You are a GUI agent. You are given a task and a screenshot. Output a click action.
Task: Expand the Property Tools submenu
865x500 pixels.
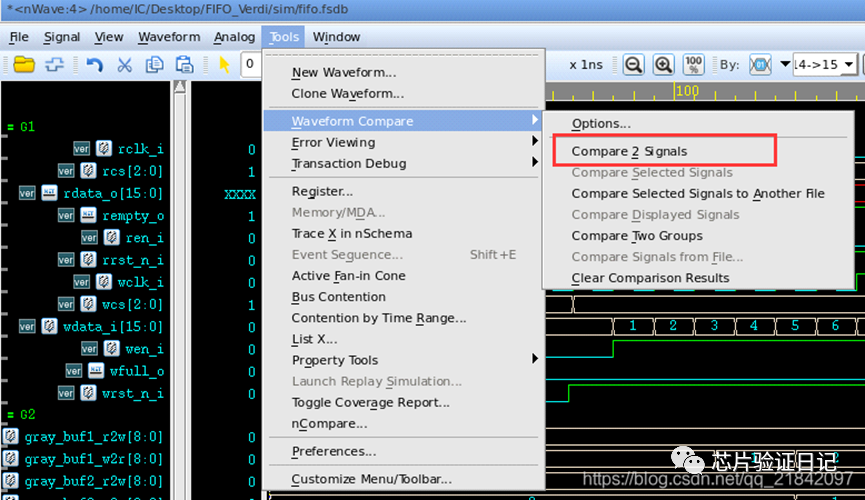click(534, 359)
